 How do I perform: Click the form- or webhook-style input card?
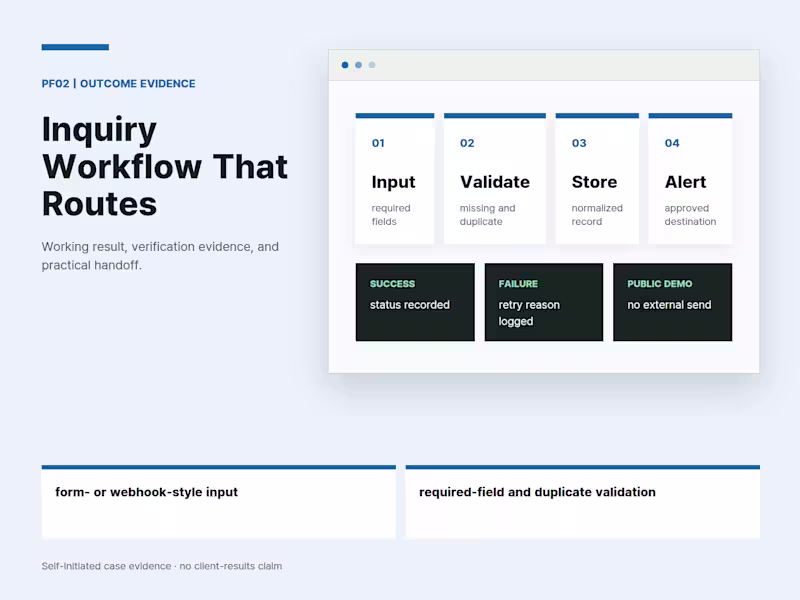[x=218, y=502]
